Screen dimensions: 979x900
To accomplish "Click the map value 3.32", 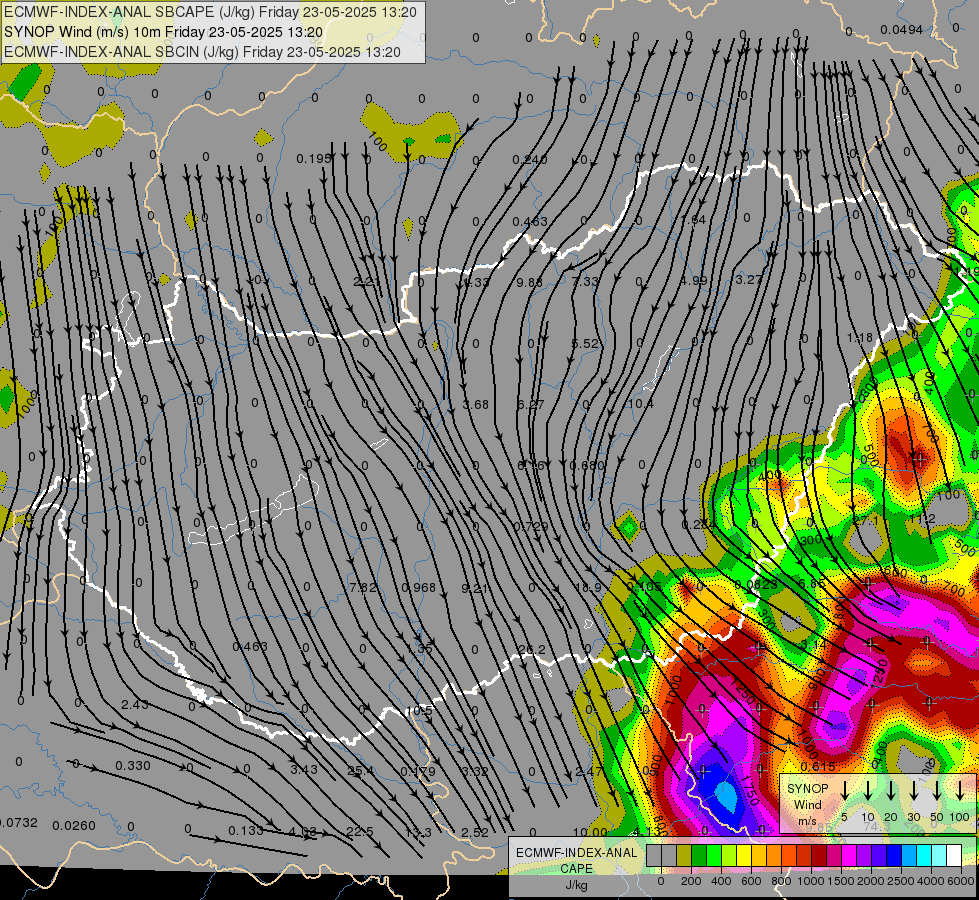I will (x=475, y=771).
